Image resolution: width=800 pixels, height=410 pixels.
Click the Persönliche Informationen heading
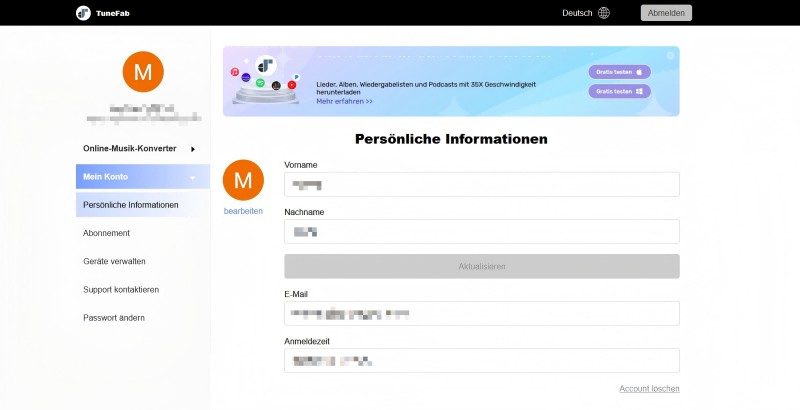click(x=451, y=139)
